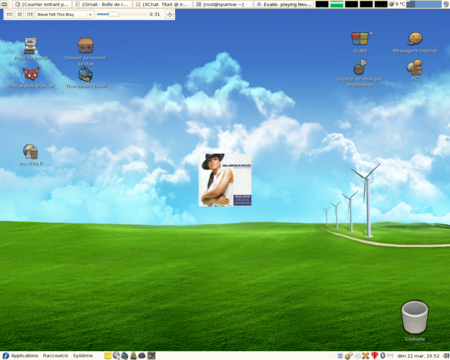450x360 pixels.
Task: Open the Never Felt This Way track dropdown
Action: [65, 14]
